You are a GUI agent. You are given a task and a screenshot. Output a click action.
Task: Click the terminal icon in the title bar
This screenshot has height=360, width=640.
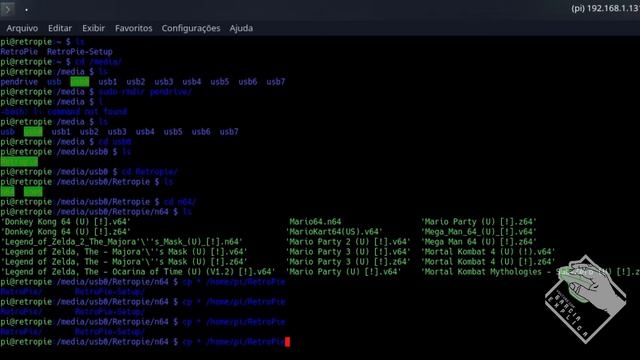pyautogui.click(x=8, y=9)
